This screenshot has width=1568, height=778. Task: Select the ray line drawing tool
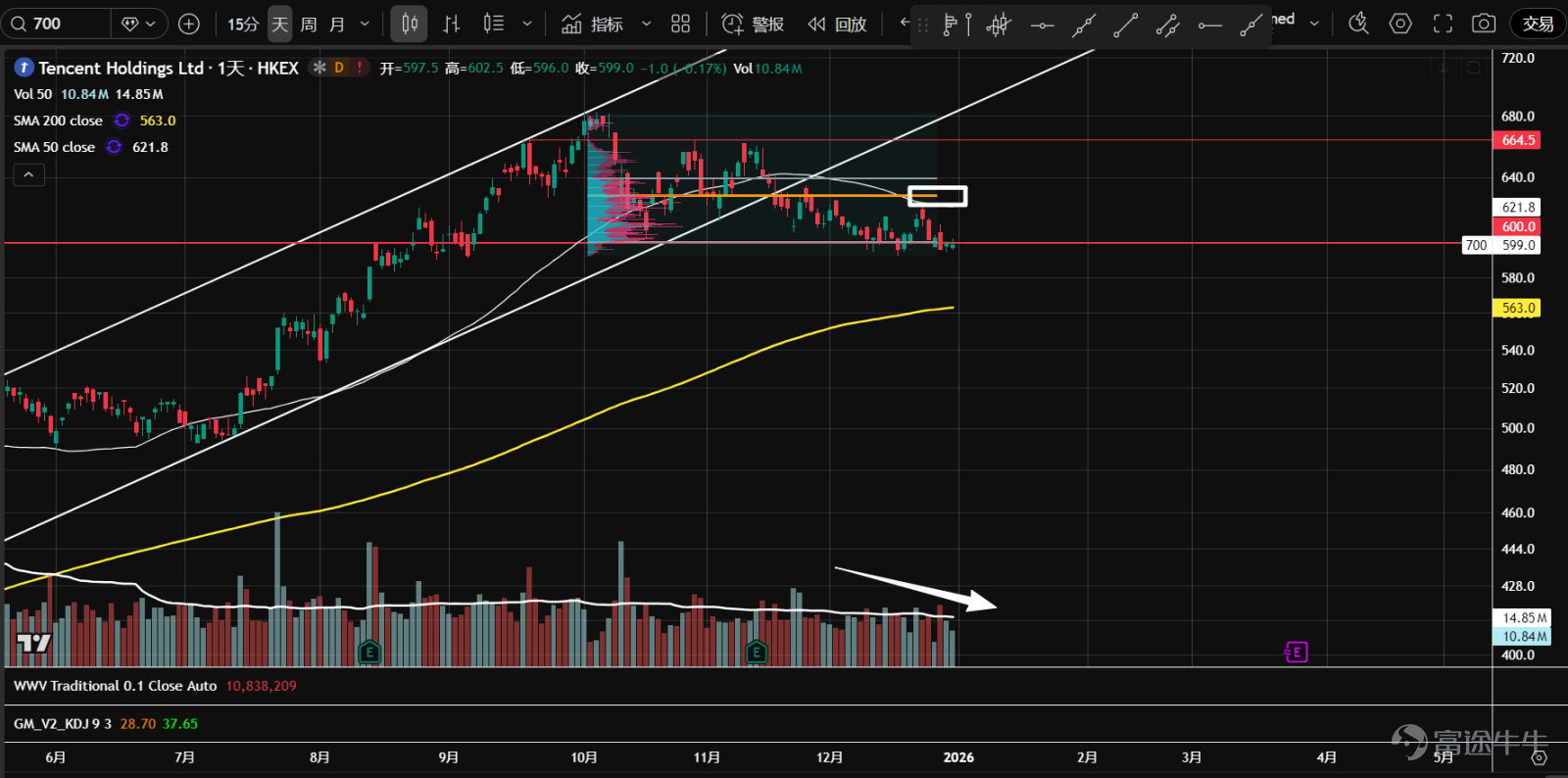point(1250,25)
